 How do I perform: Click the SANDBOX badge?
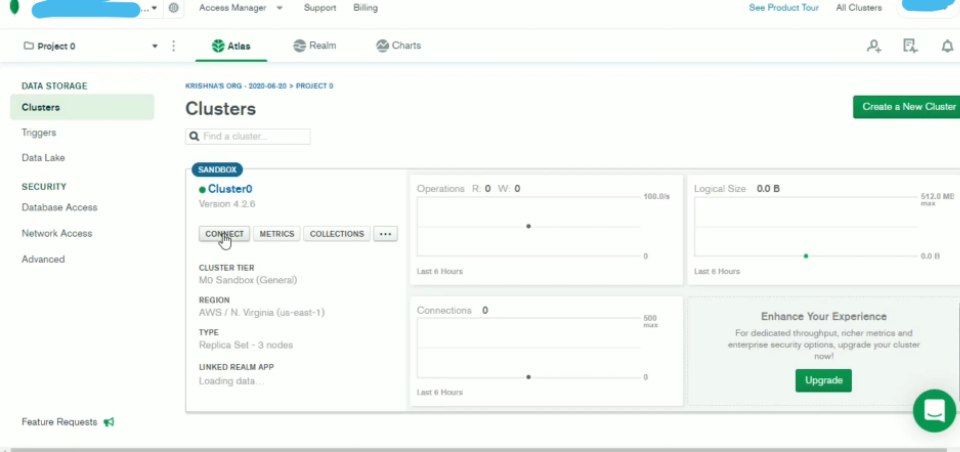pyautogui.click(x=217, y=170)
